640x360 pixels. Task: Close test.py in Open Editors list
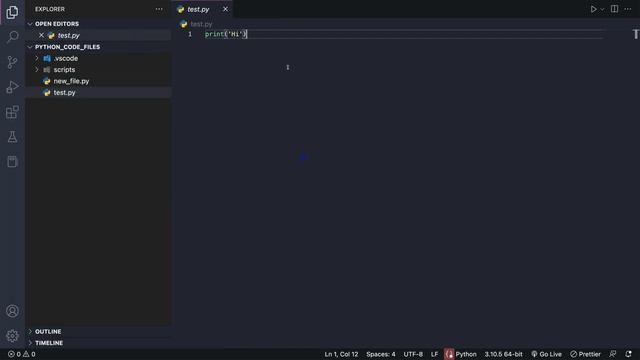[41, 36]
